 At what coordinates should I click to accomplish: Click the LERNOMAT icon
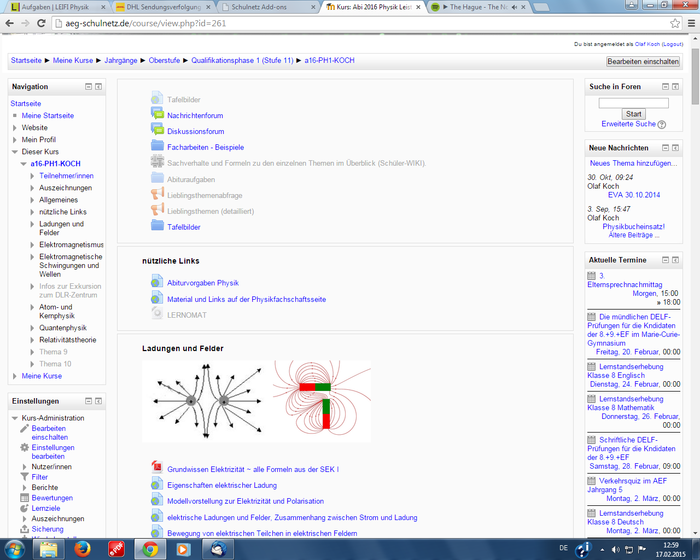click(157, 314)
